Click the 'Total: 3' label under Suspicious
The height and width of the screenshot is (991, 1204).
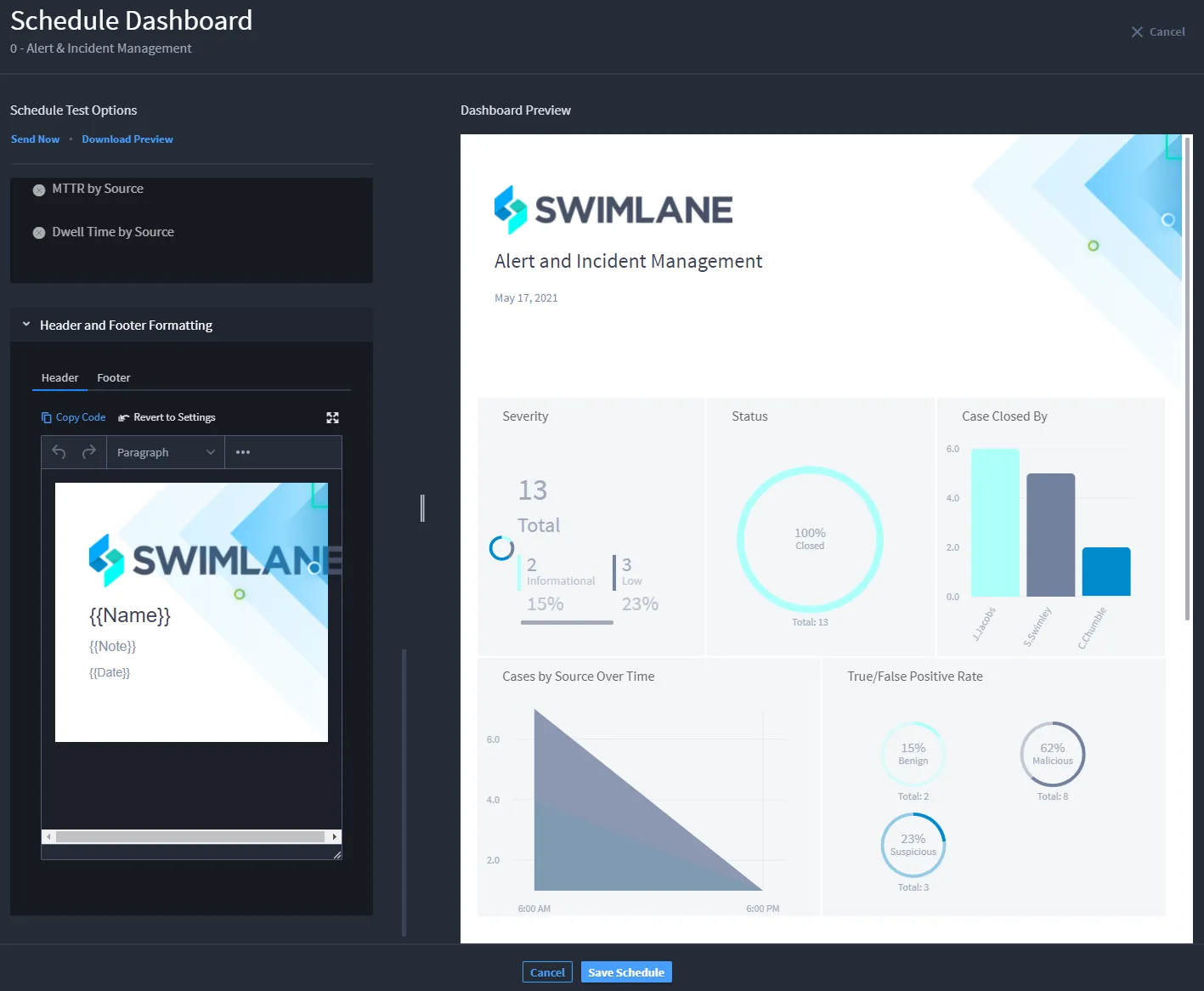tap(913, 887)
